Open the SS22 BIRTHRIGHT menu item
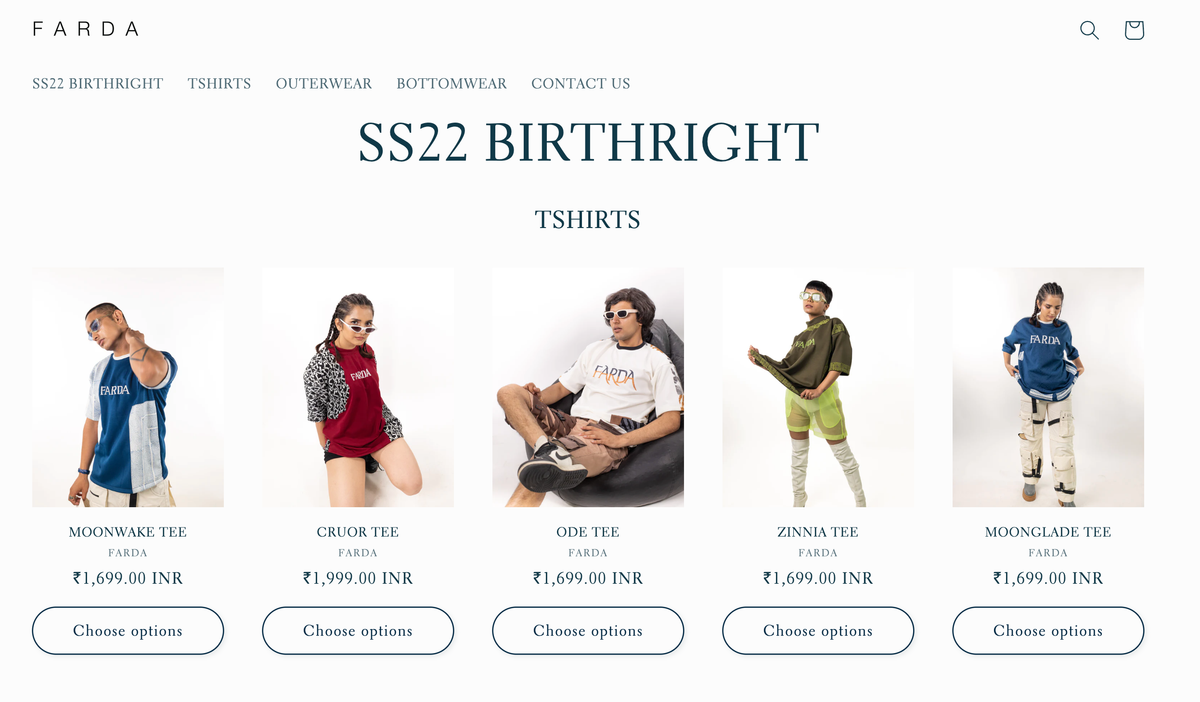The height and width of the screenshot is (702, 1200). pyautogui.click(x=97, y=84)
